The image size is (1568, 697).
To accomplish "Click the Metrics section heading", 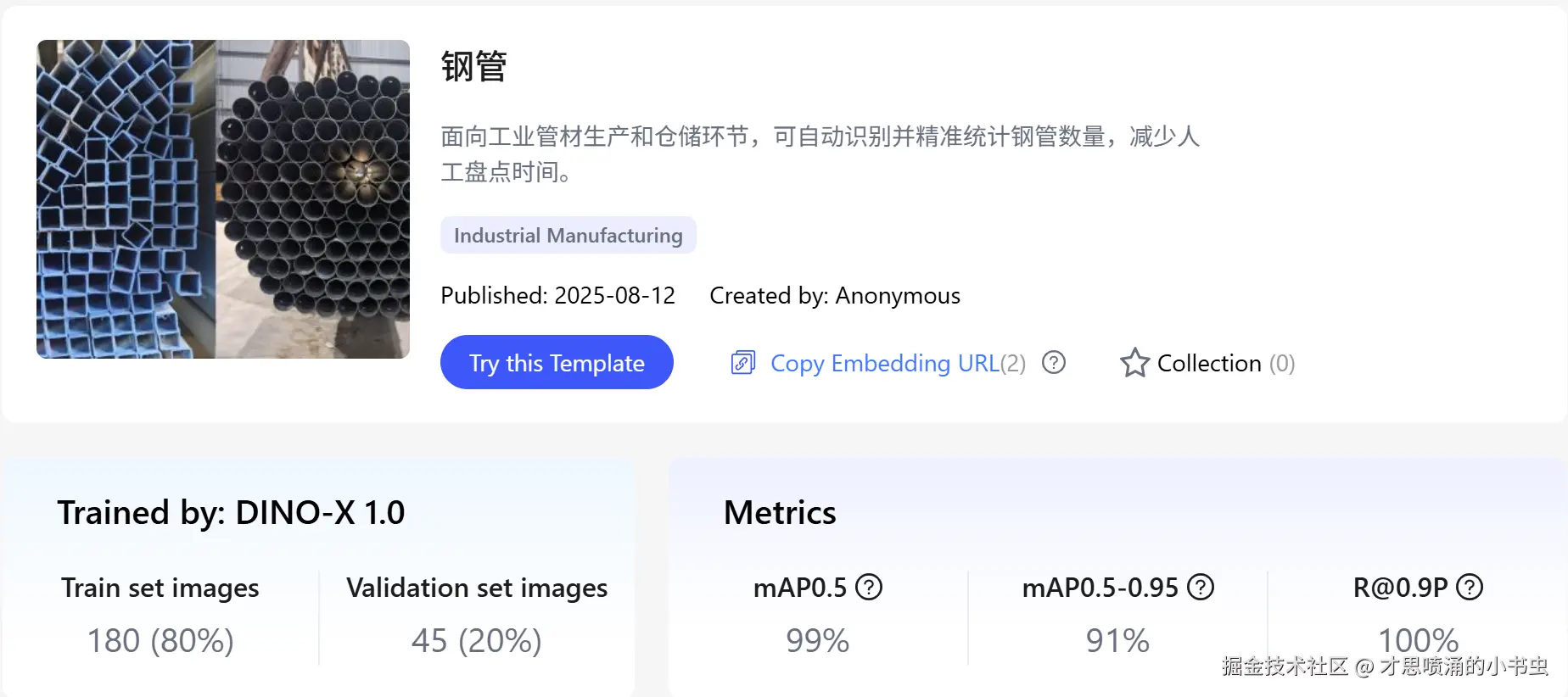I will pyautogui.click(x=780, y=512).
